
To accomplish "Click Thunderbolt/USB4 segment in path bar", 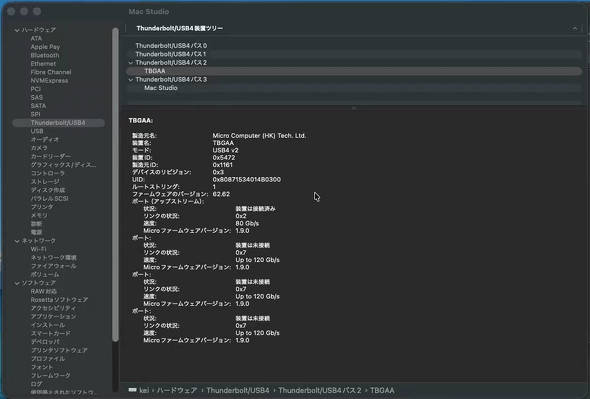I will point(237,390).
